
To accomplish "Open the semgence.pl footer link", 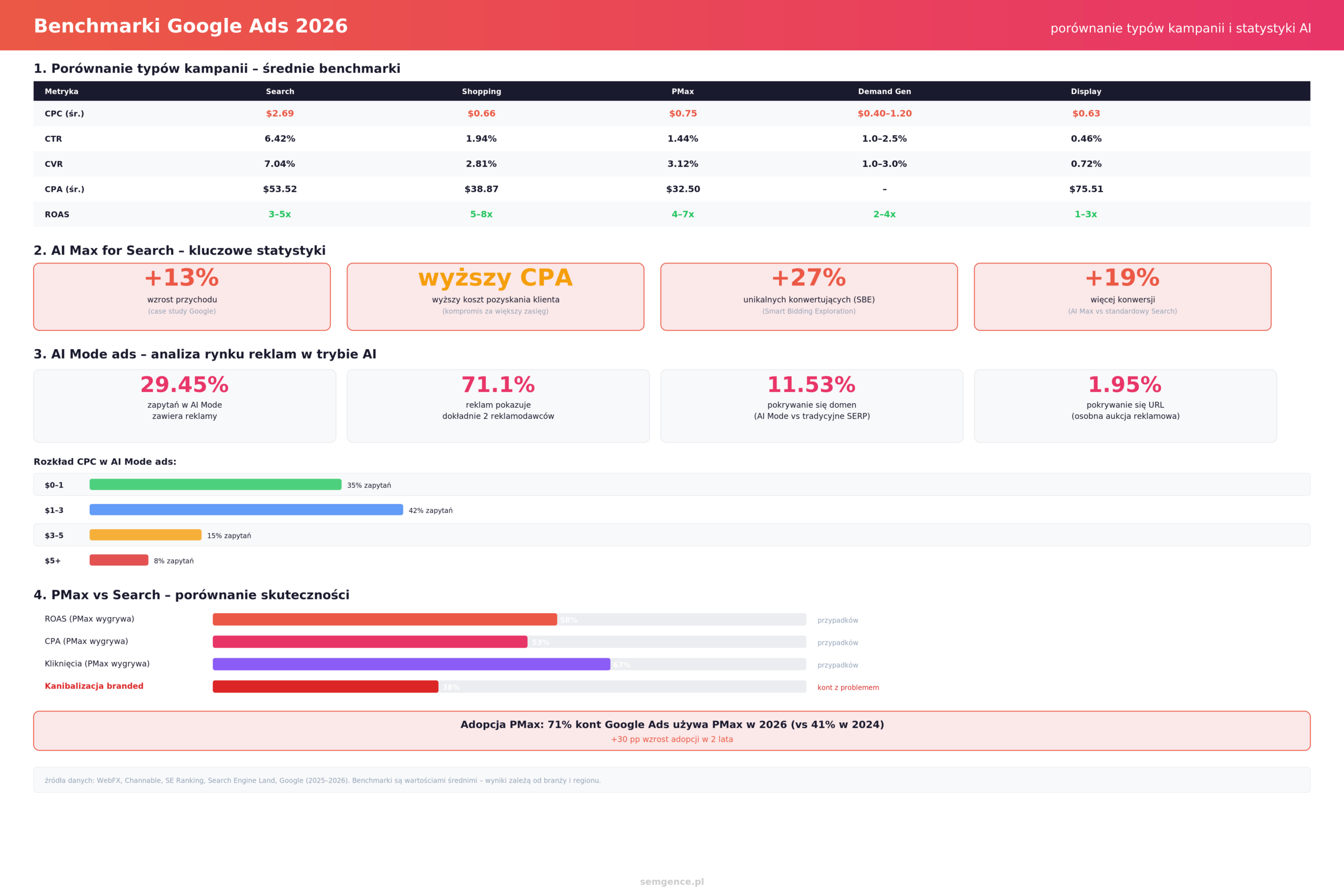I will pos(672,882).
